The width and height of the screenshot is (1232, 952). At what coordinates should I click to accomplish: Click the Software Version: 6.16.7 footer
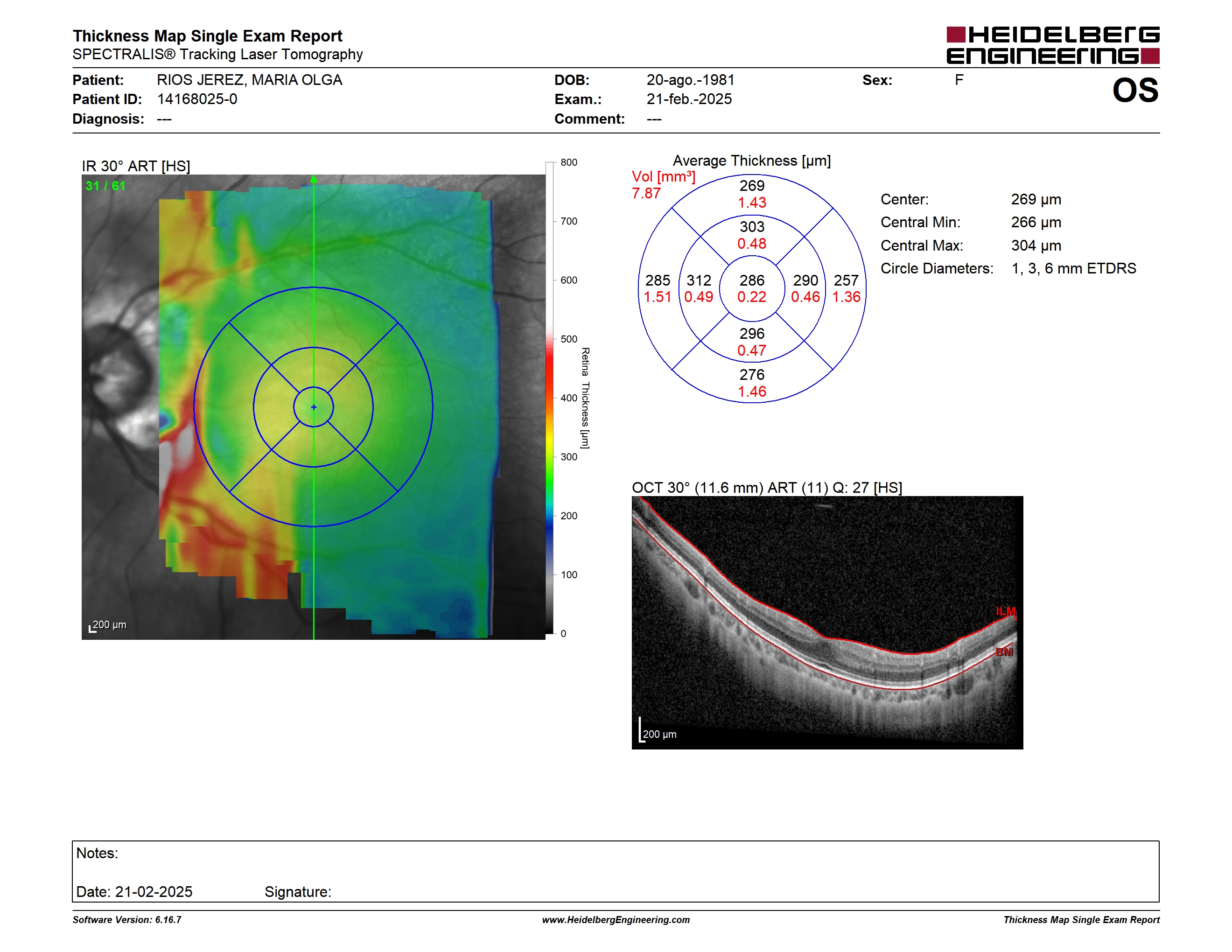(127, 920)
